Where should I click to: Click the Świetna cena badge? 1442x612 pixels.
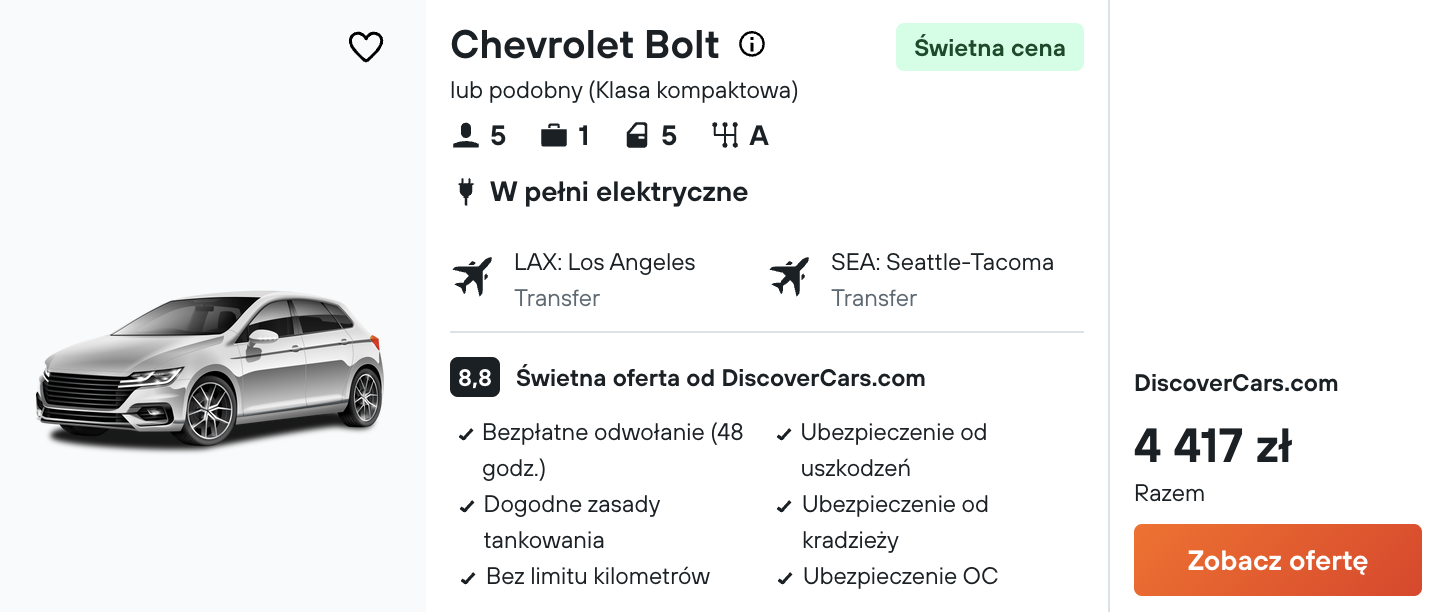[x=990, y=47]
